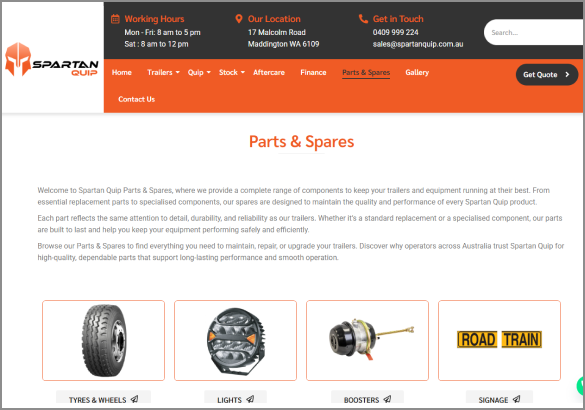Screen dimensions: 585x410
Task: Expand the Trailers dropdown menu
Action: coord(163,72)
